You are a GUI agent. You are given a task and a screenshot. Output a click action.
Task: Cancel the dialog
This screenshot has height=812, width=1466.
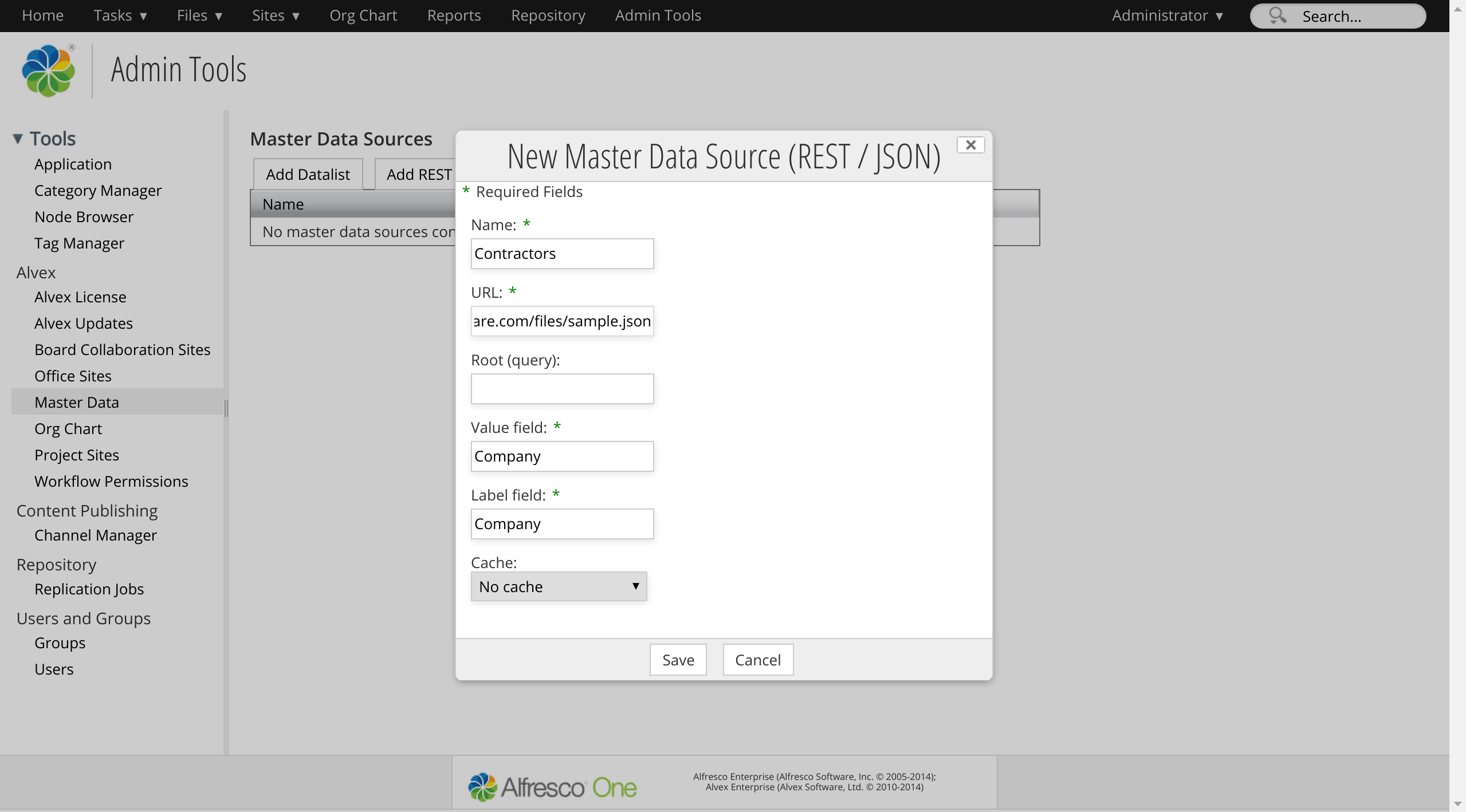[757, 660]
